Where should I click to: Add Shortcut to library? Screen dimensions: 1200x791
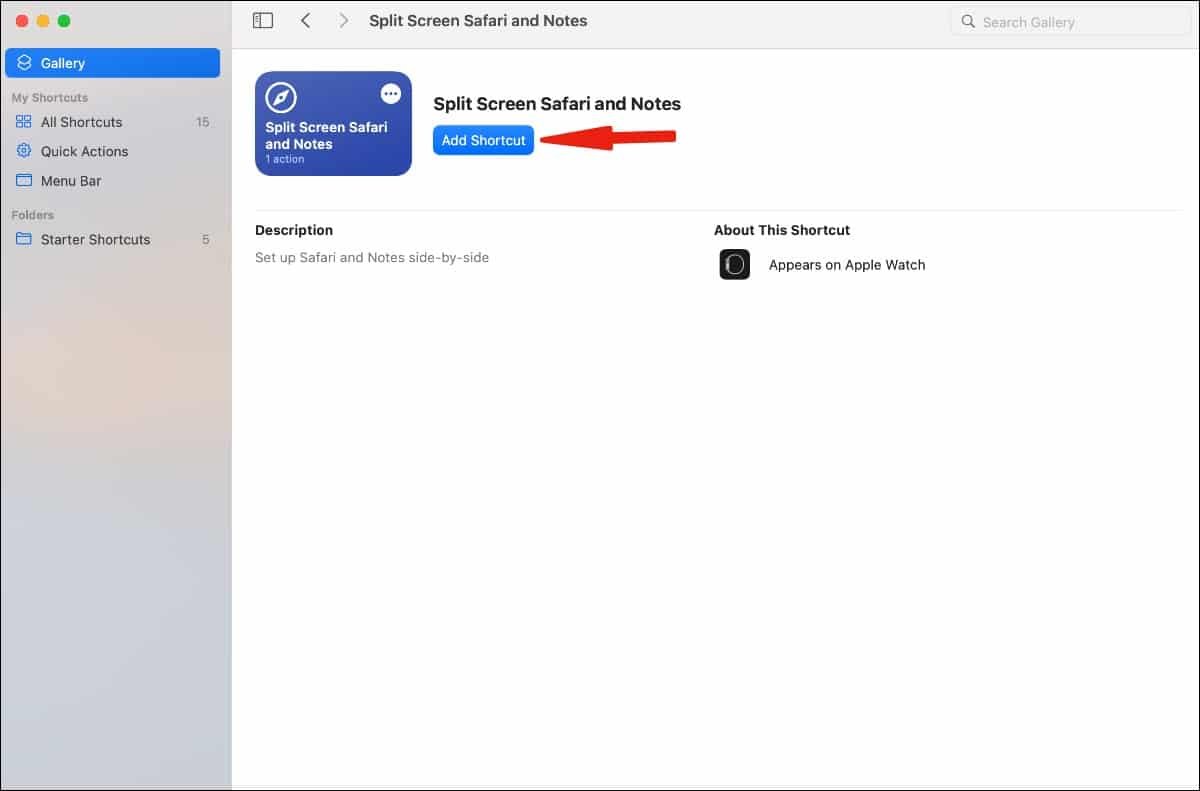[x=484, y=140]
